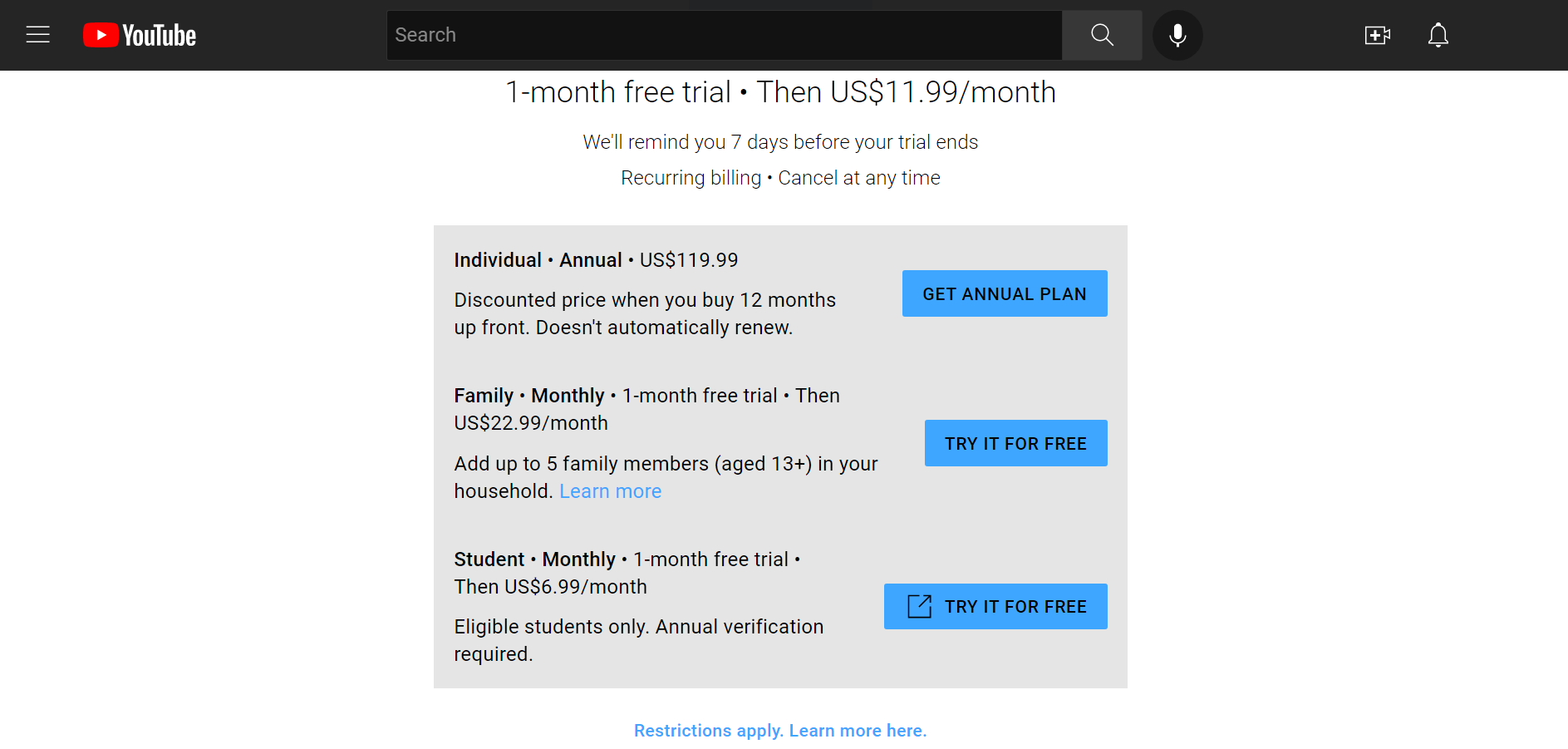
Task: Click the magnifier search button
Action: point(1102,35)
